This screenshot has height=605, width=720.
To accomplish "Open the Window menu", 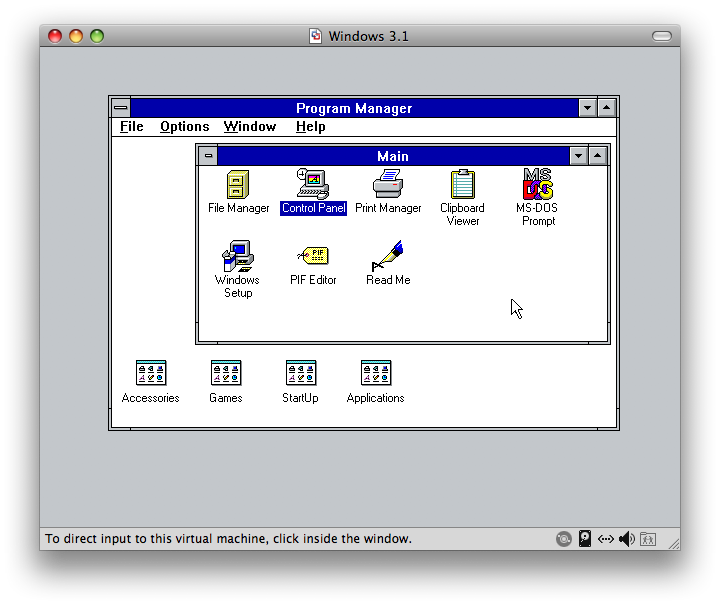I will click(250, 127).
